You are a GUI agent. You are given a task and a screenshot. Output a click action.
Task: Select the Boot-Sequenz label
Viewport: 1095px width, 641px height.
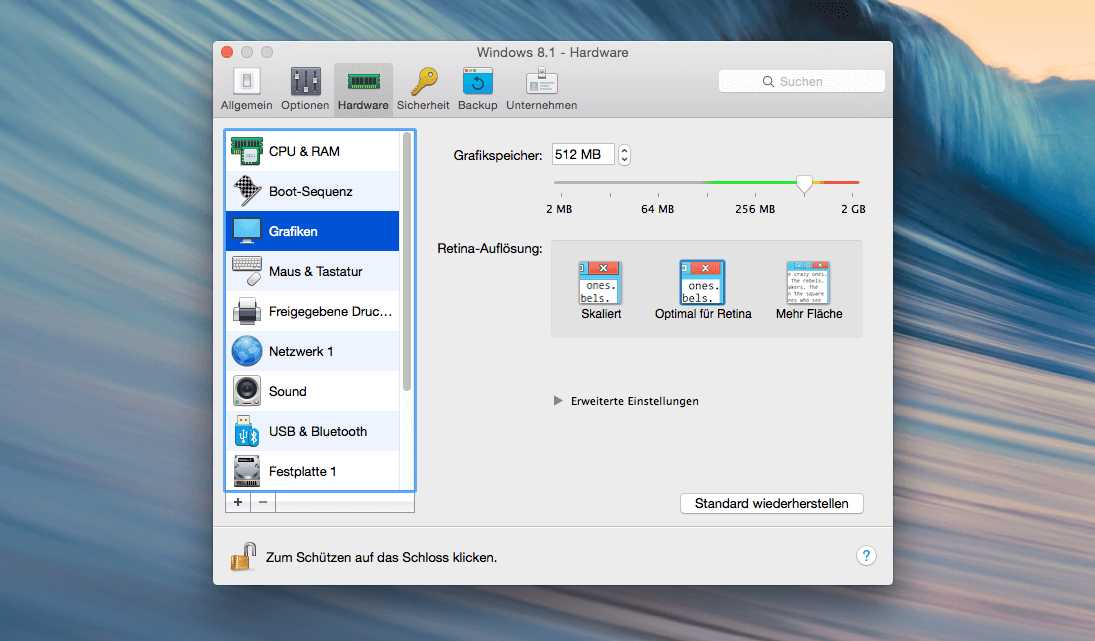[x=311, y=191]
